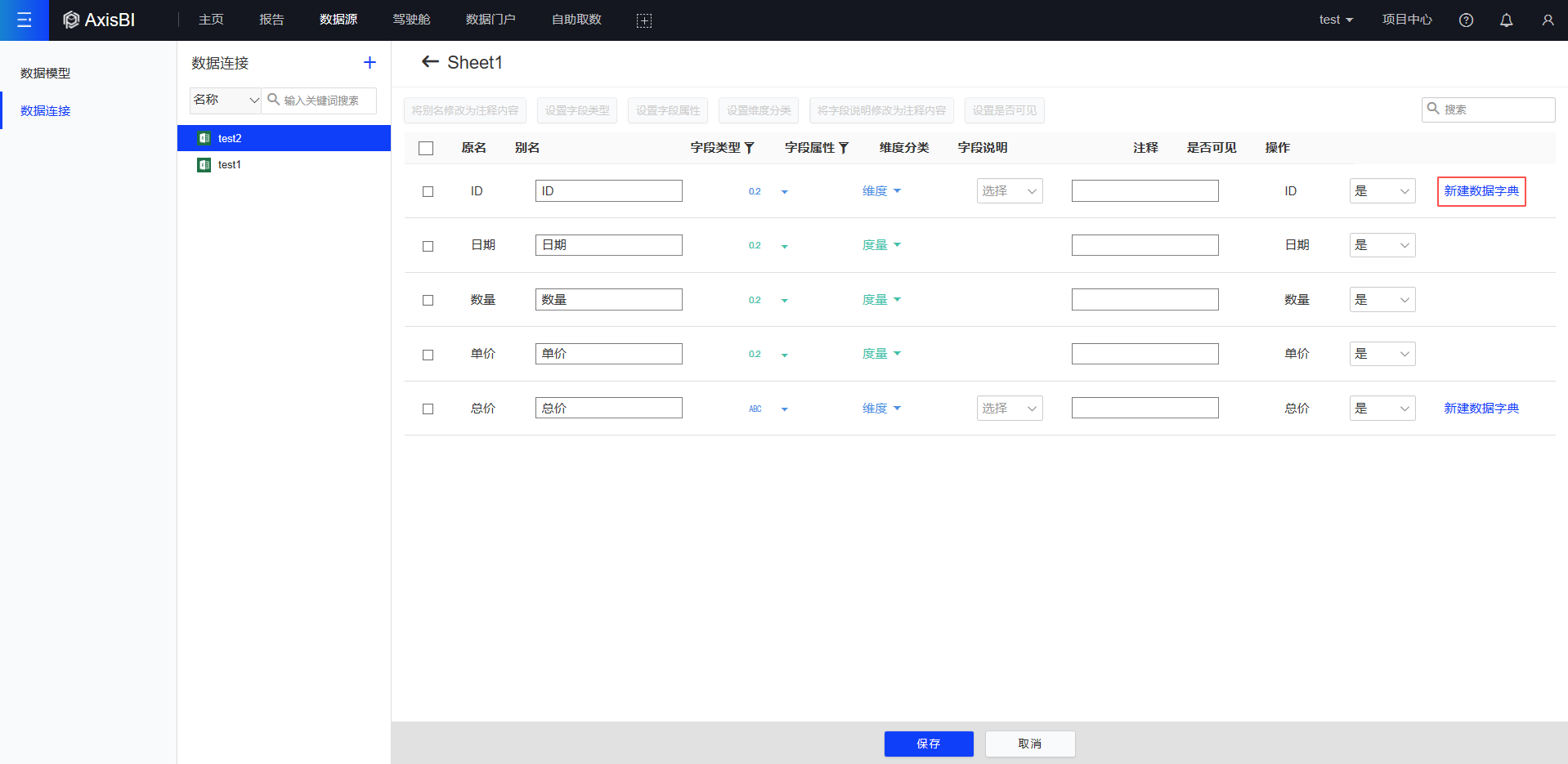Expand the 名称 search type dropdown
This screenshot has height=764, width=1568.
click(x=226, y=100)
